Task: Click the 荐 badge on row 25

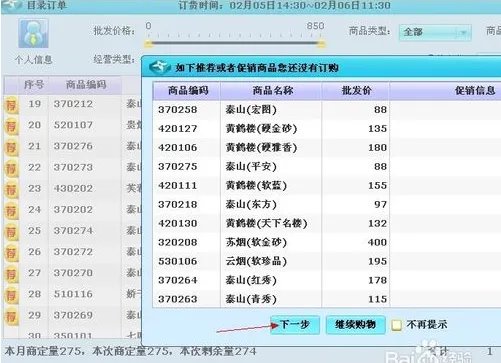Action: [x=11, y=232]
